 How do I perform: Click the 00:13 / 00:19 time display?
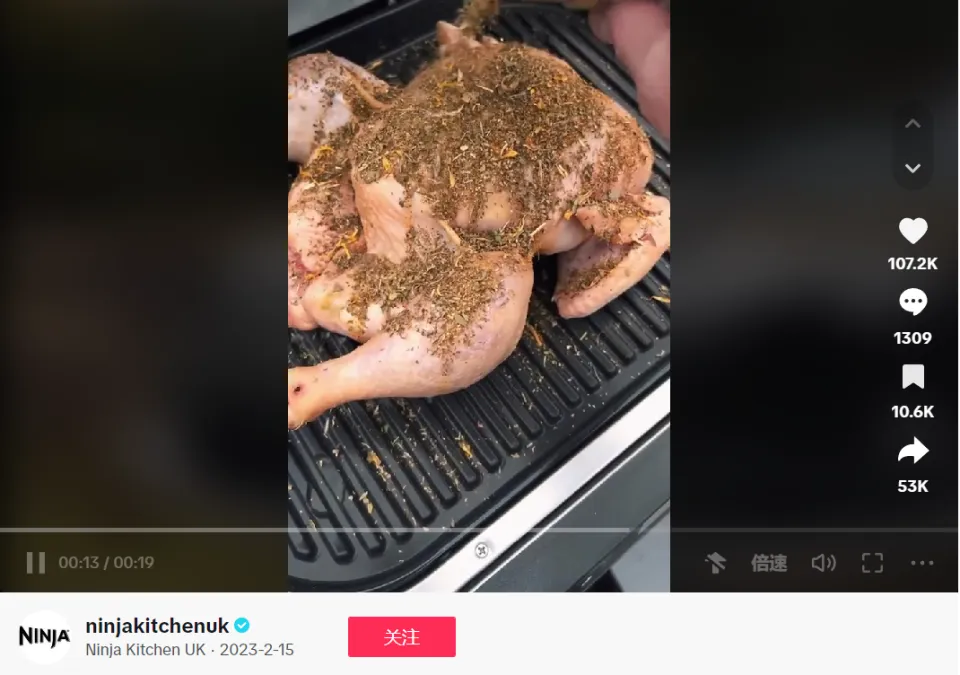click(x=106, y=562)
